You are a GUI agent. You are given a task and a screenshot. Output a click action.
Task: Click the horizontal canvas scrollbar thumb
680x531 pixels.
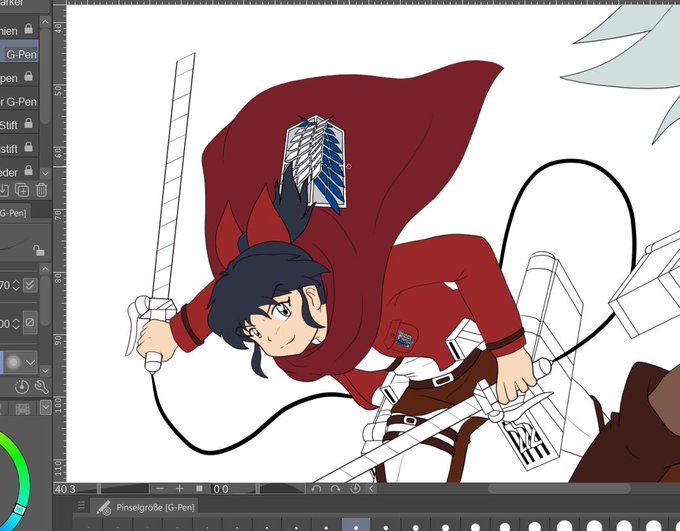[x=559, y=489]
